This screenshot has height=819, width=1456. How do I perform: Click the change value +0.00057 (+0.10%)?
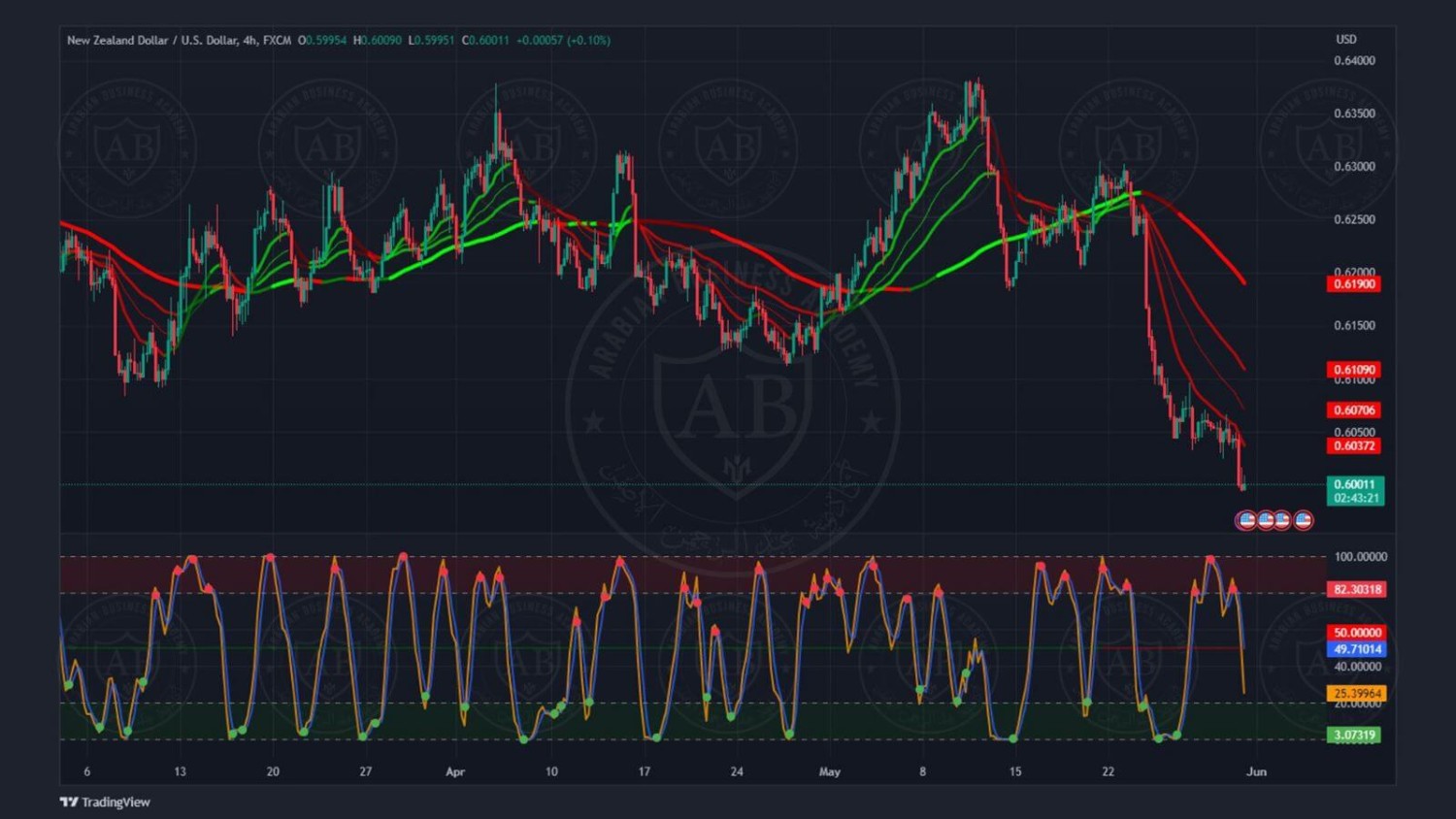(x=563, y=41)
